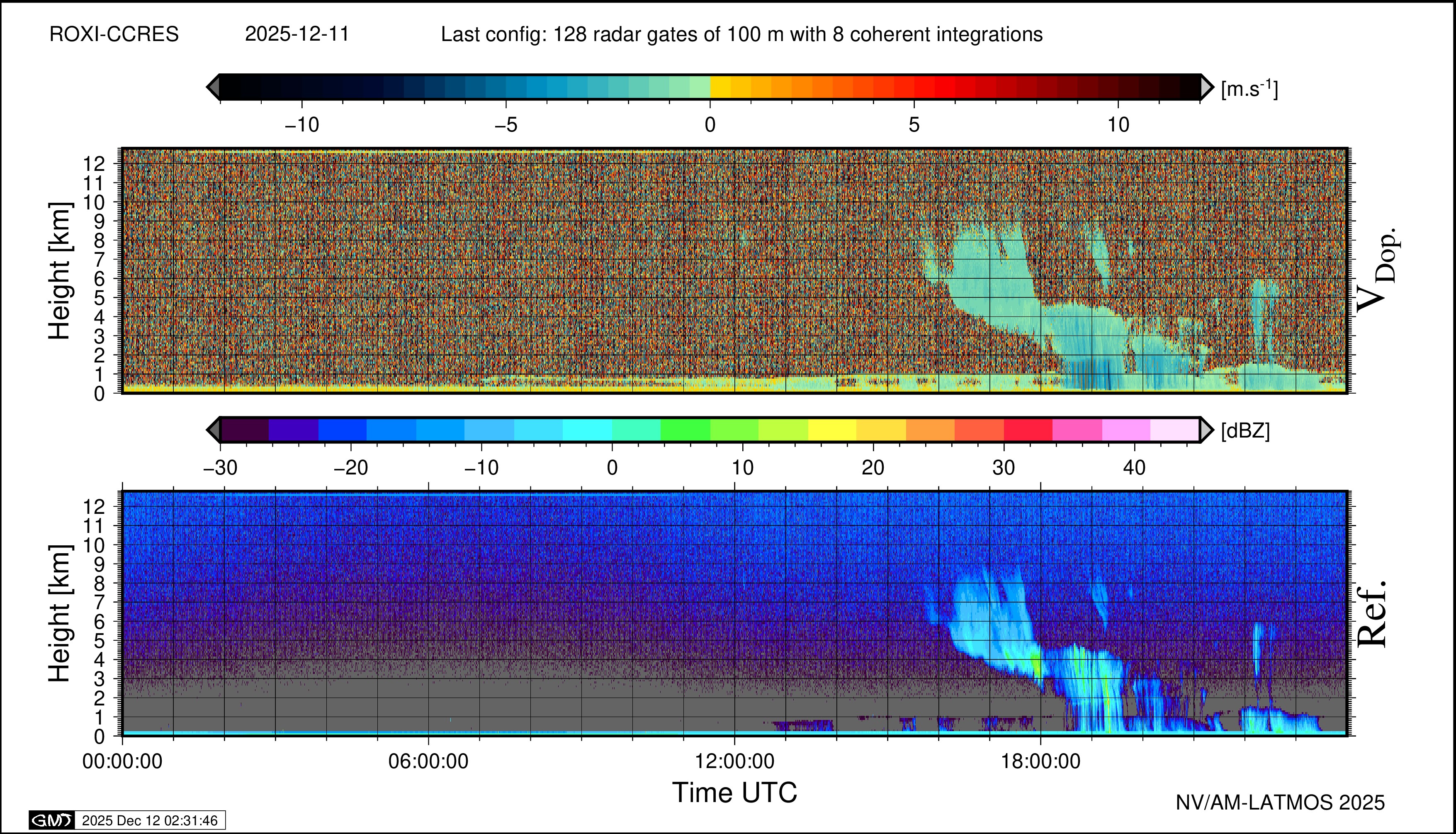Click the 2025-12-11 date label
This screenshot has height=834, width=1456.
297,34
